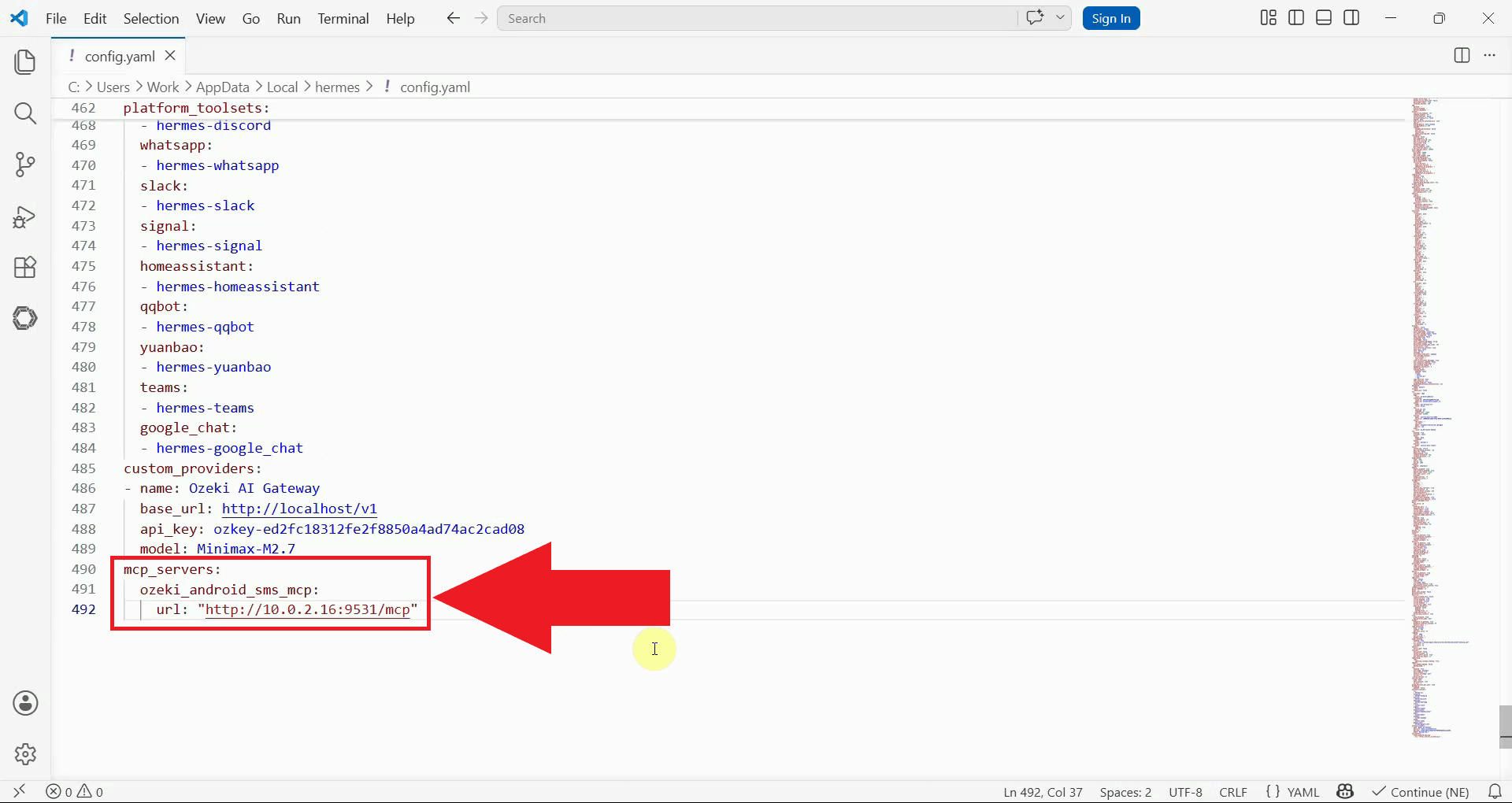Open the Help menu

pos(400,18)
